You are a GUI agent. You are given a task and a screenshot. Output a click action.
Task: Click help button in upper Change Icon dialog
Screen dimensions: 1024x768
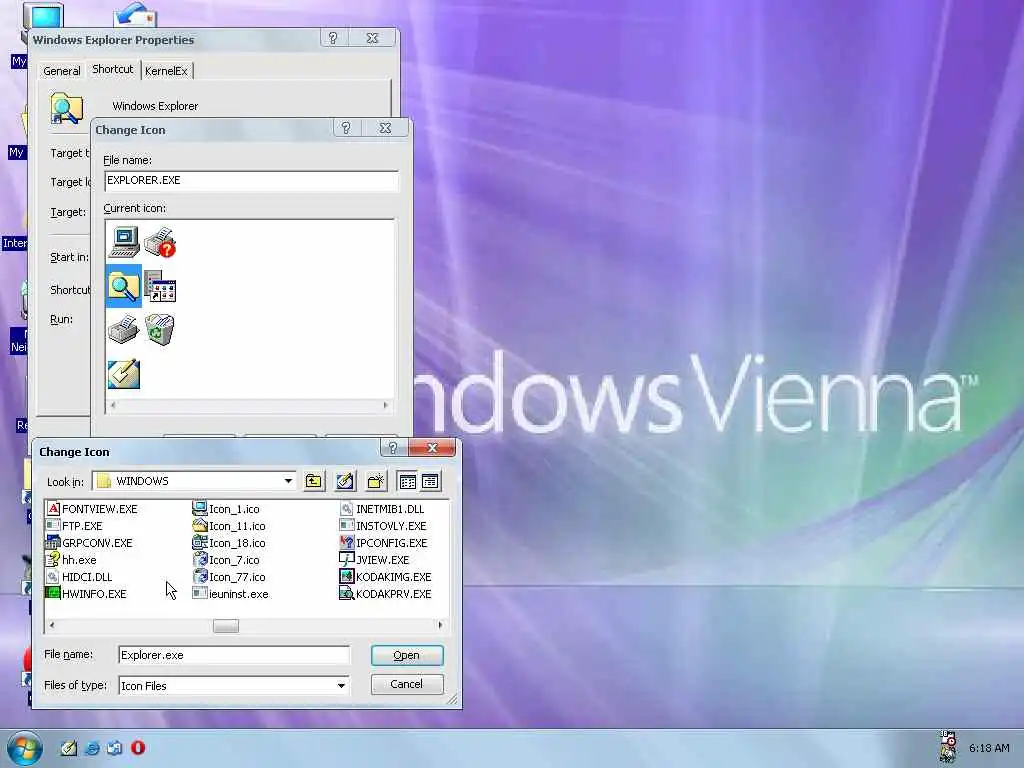tap(346, 128)
